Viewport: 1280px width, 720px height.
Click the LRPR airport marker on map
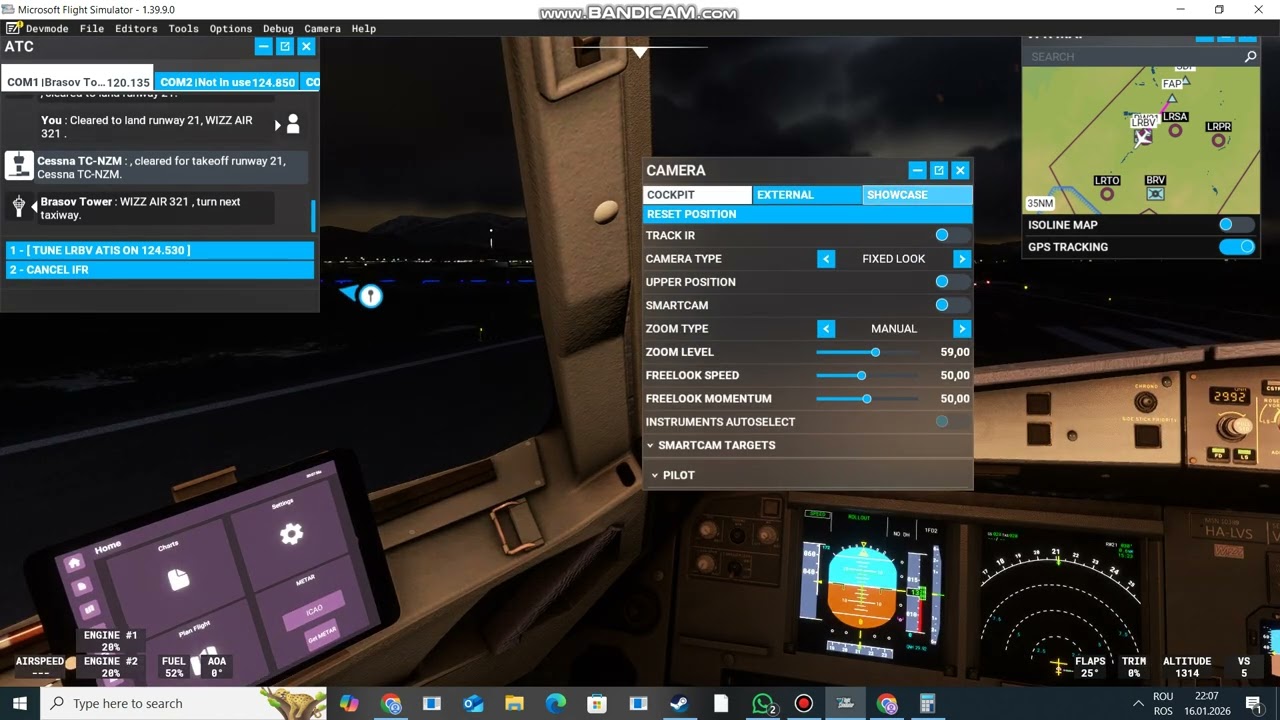coord(1218,140)
